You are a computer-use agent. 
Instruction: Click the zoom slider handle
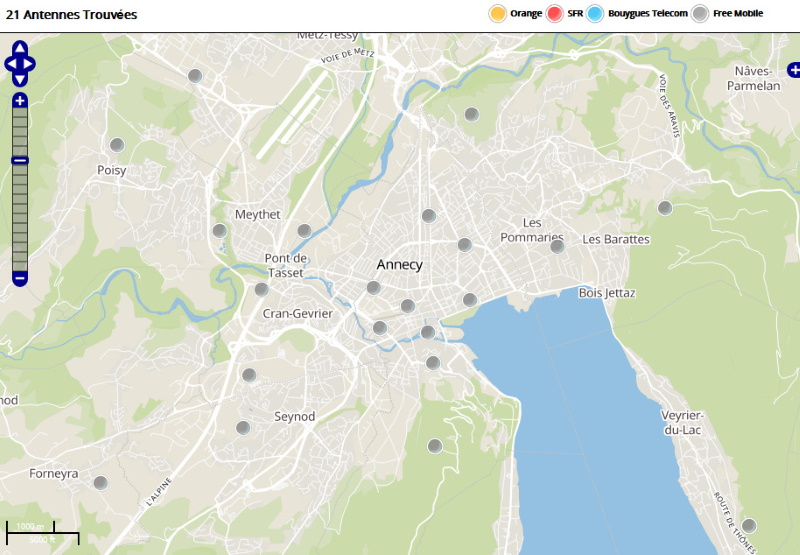tap(20, 160)
